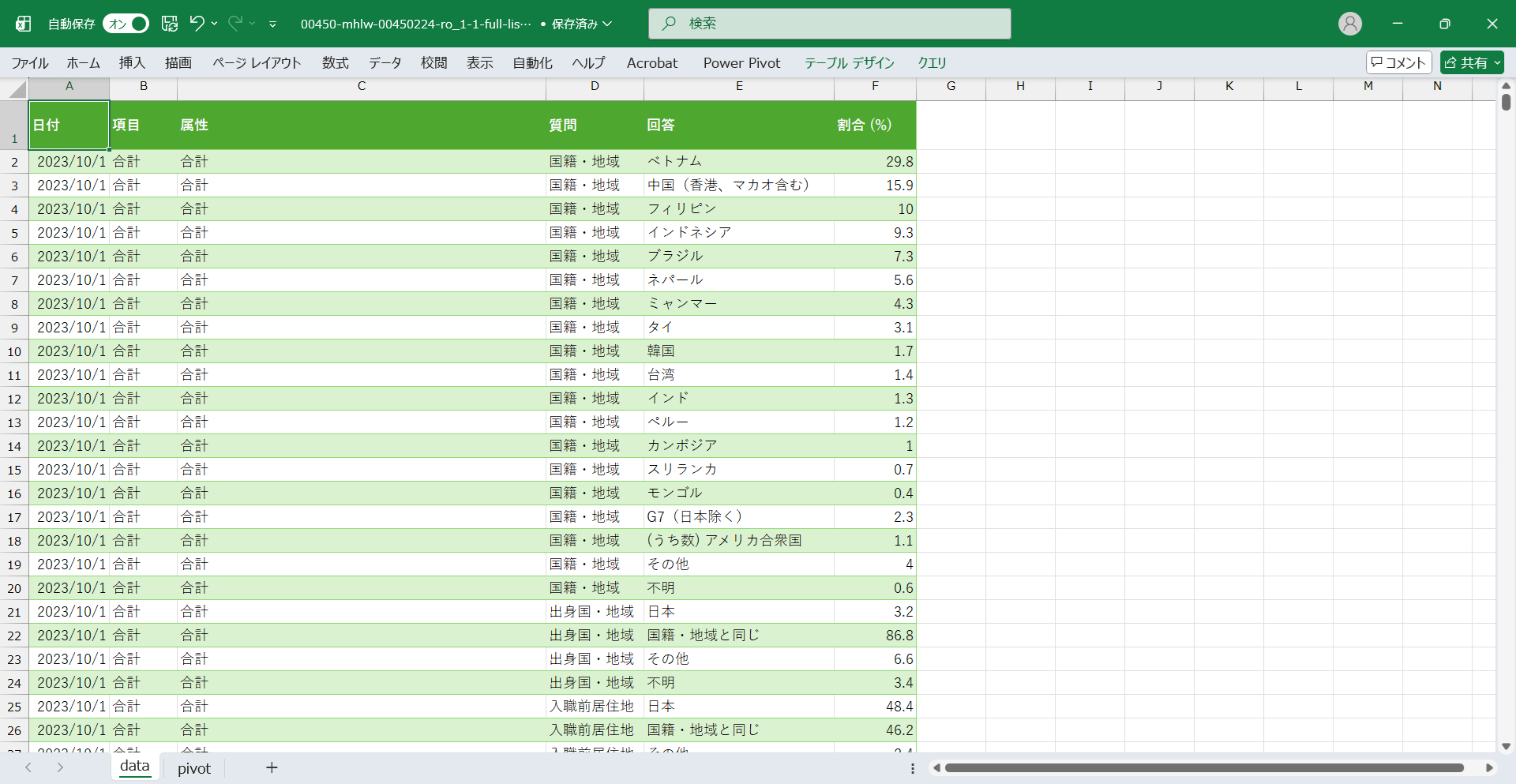Viewport: 1516px width, 784px height.
Task: Add a new sheet with plus icon
Action: pyautogui.click(x=272, y=767)
